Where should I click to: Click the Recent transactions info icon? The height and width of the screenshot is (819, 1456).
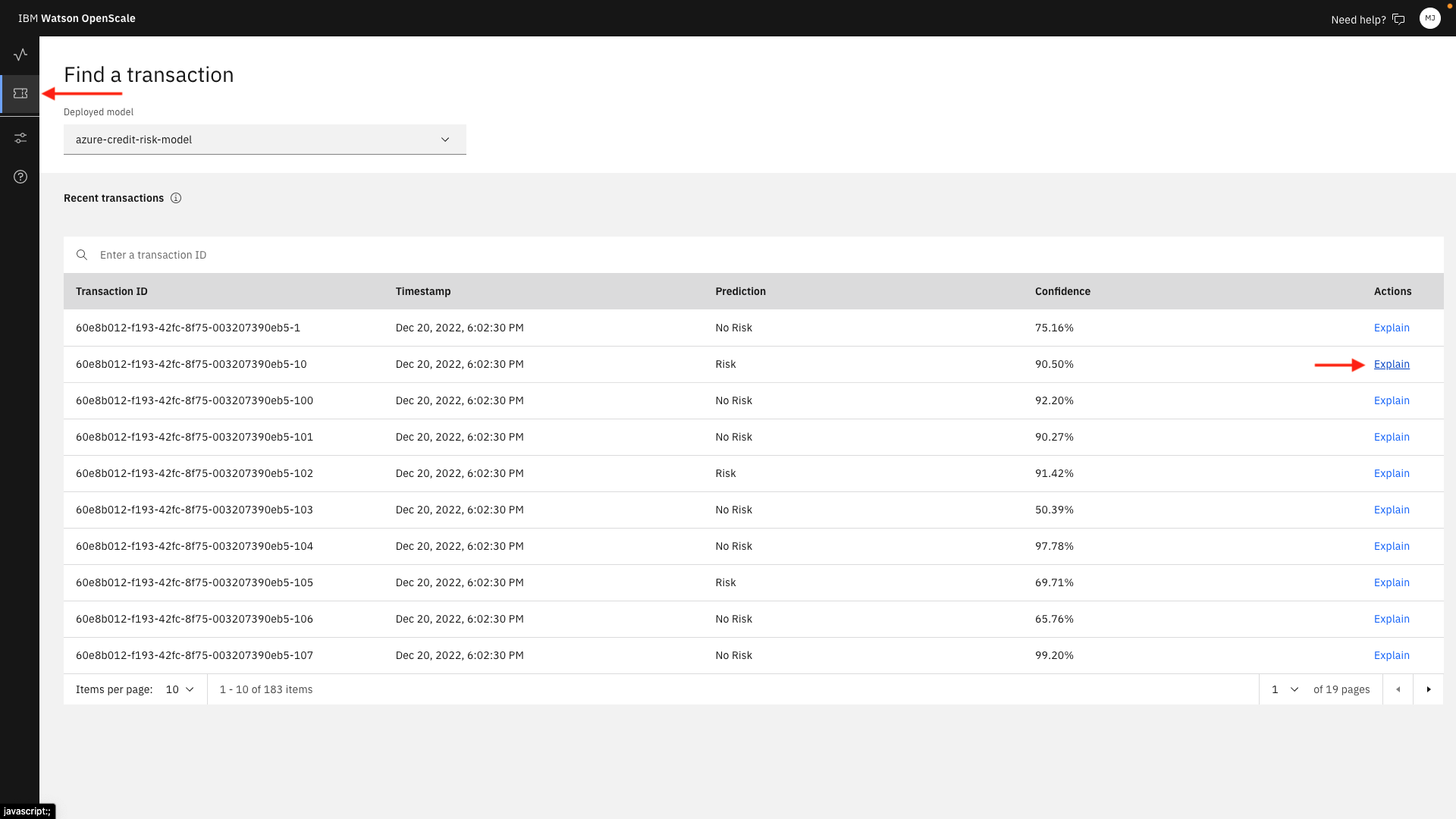176,198
